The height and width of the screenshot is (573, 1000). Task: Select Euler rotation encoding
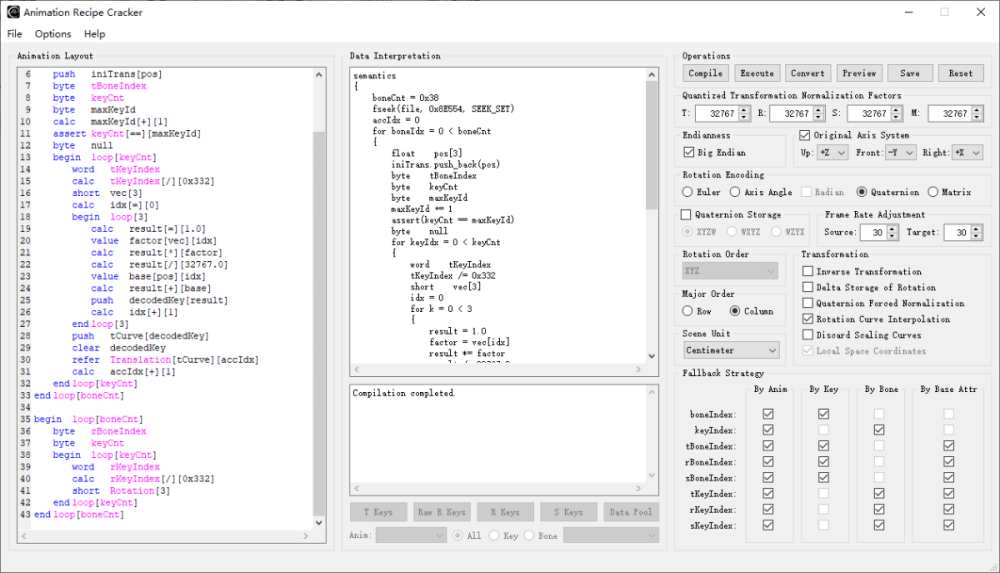(x=688, y=192)
